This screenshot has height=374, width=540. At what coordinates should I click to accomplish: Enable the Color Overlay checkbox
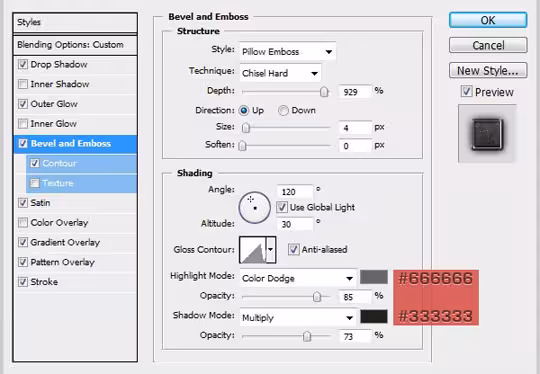(23, 222)
